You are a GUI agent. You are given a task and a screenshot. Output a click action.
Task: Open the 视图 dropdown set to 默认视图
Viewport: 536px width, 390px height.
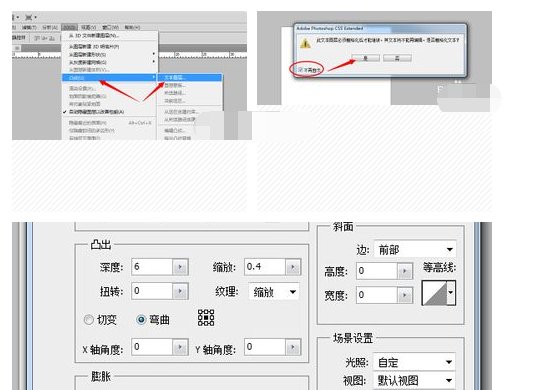tap(414, 380)
